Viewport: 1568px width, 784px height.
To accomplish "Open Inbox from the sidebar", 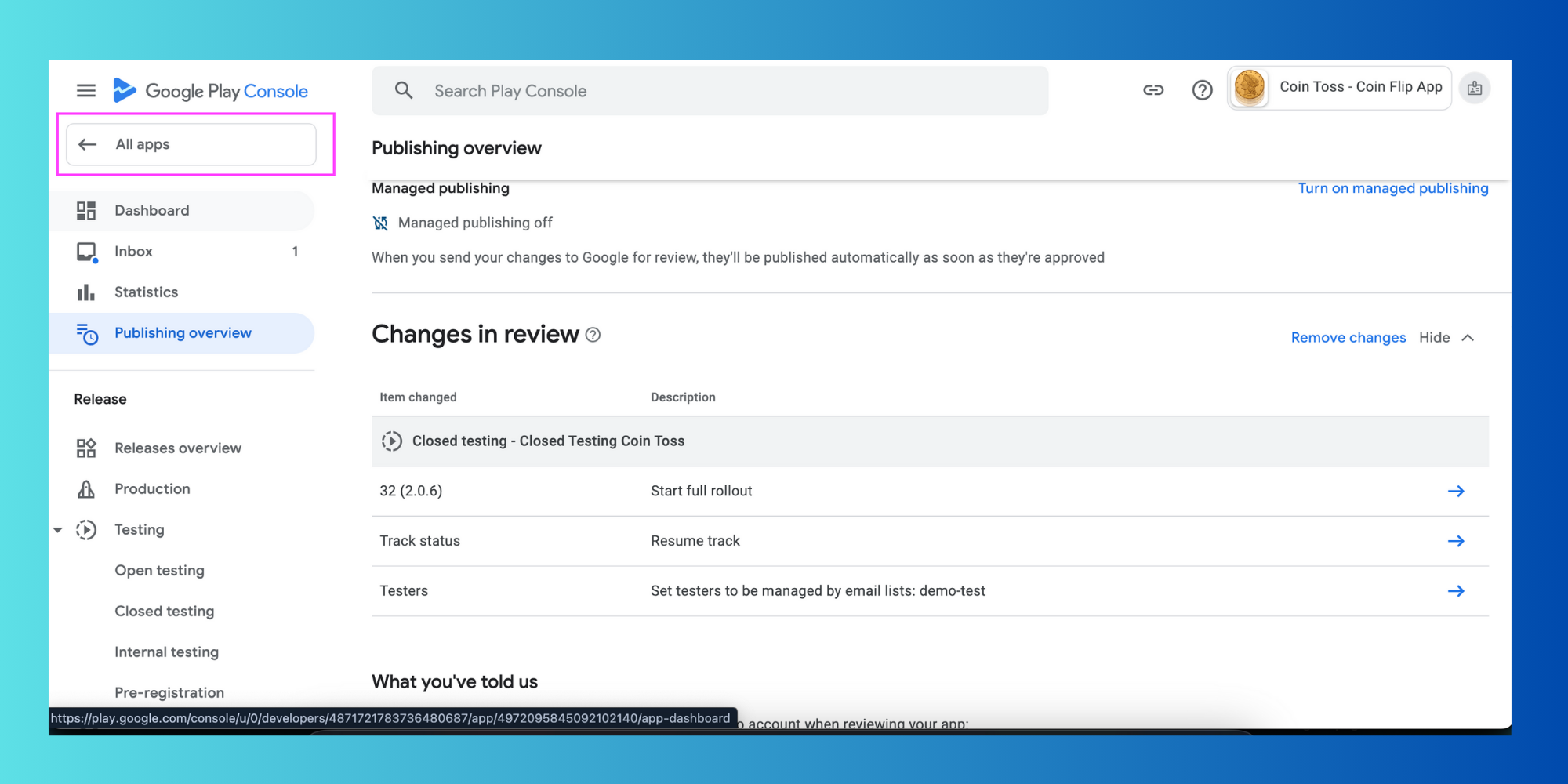I will click(x=182, y=252).
